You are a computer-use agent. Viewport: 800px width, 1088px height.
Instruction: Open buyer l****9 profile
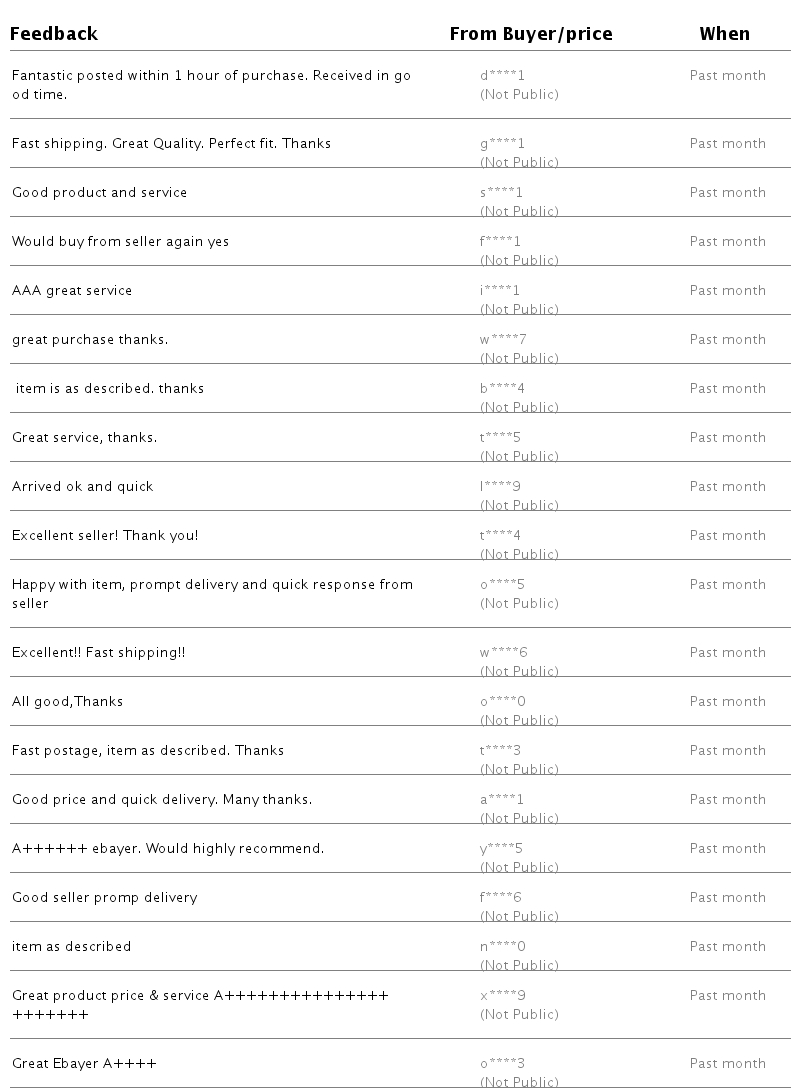(x=500, y=486)
